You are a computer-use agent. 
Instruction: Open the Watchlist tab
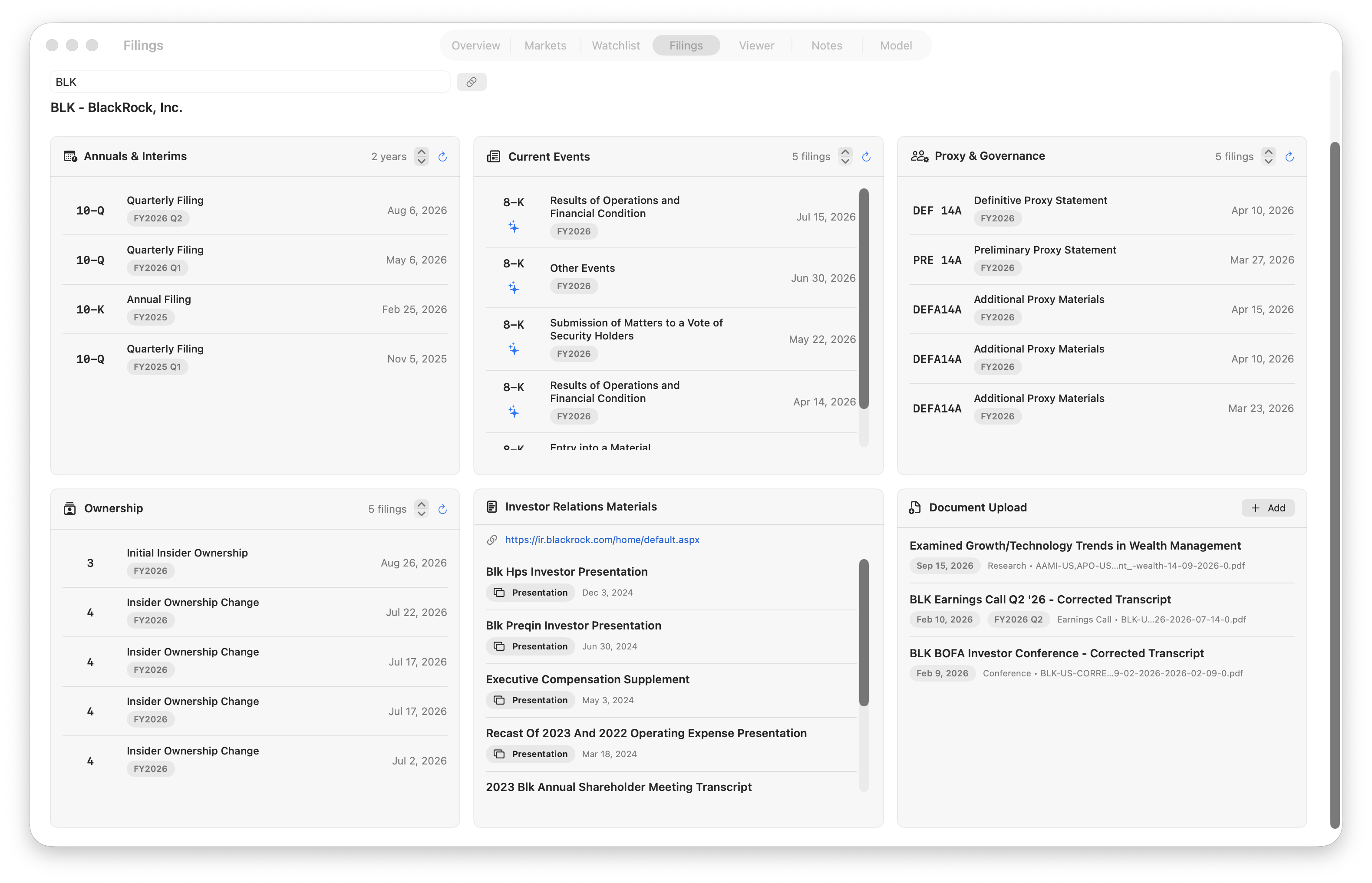[616, 45]
